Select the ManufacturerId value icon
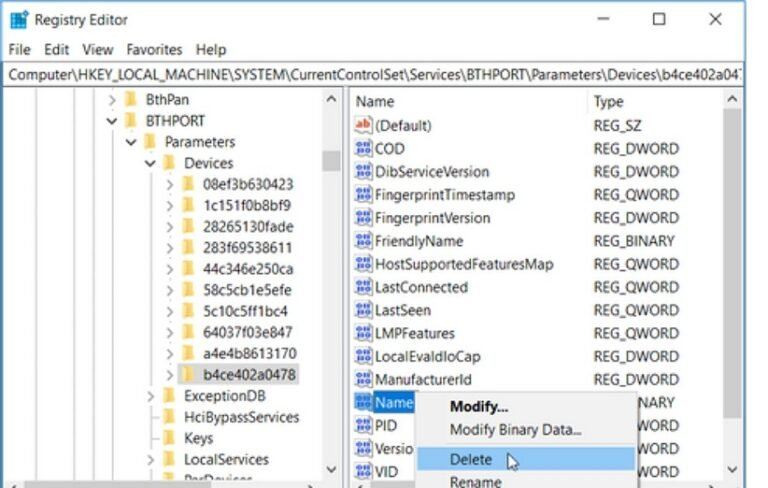The width and height of the screenshot is (768, 488). (x=363, y=379)
